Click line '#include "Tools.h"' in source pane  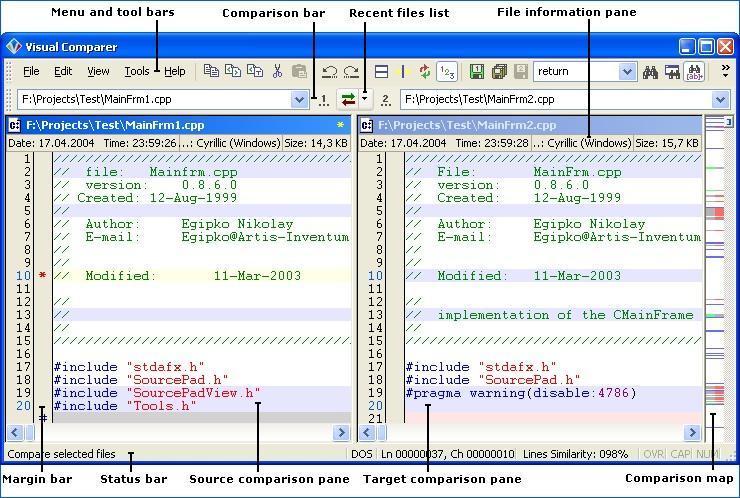click(x=125, y=406)
